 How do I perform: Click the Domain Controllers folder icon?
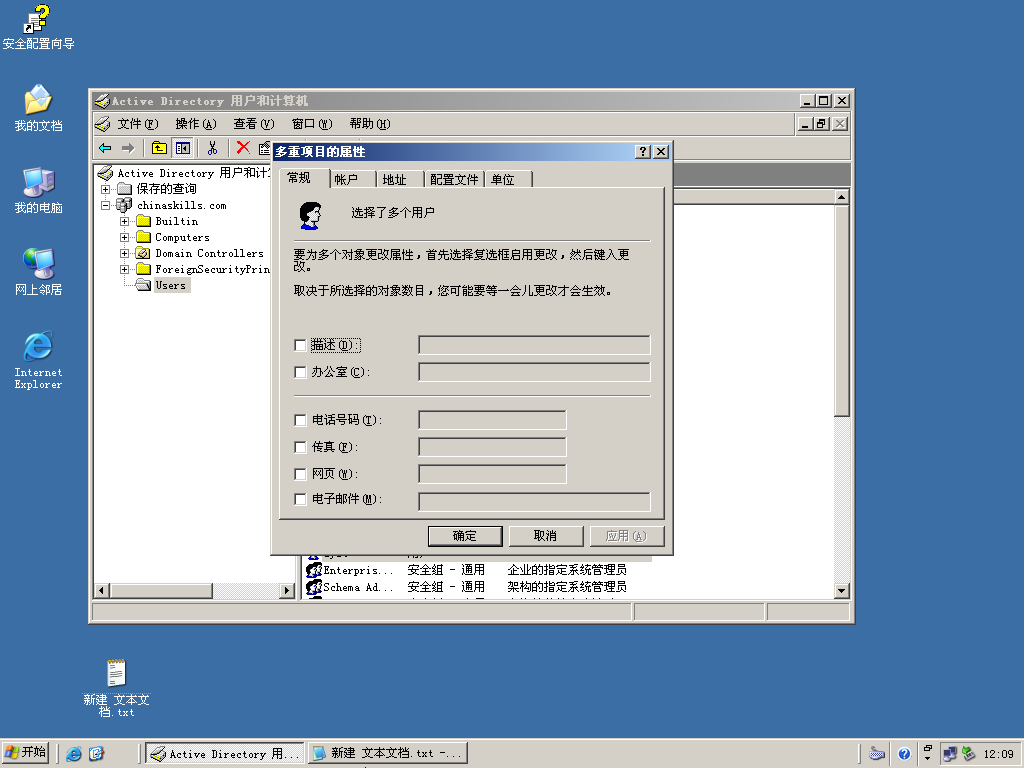pyautogui.click(x=143, y=253)
